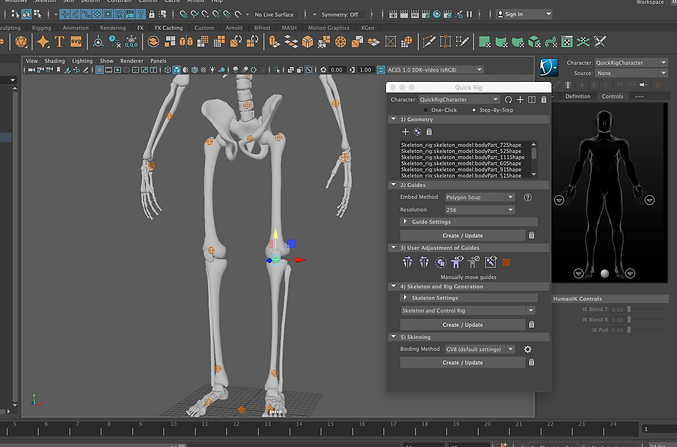This screenshot has width=677, height=447.
Task: Open the Binding Method GVB dropdown
Action: tap(480, 349)
